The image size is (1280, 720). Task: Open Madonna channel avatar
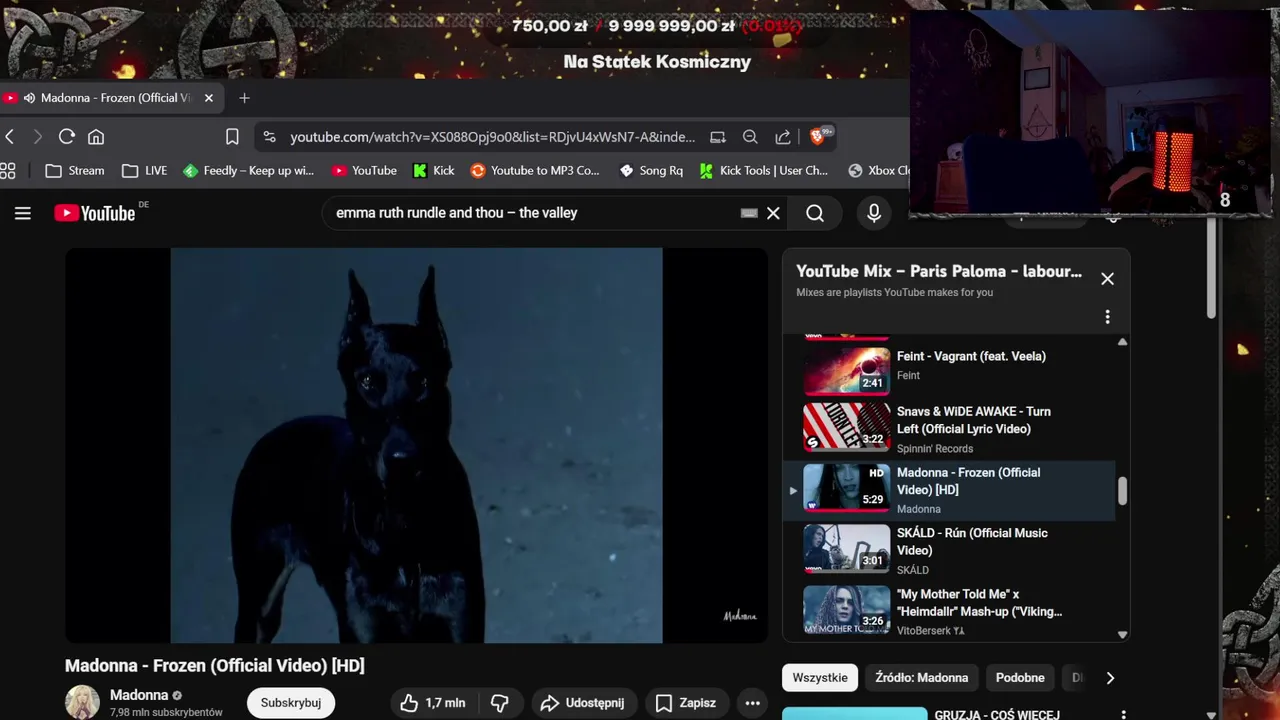click(x=82, y=703)
